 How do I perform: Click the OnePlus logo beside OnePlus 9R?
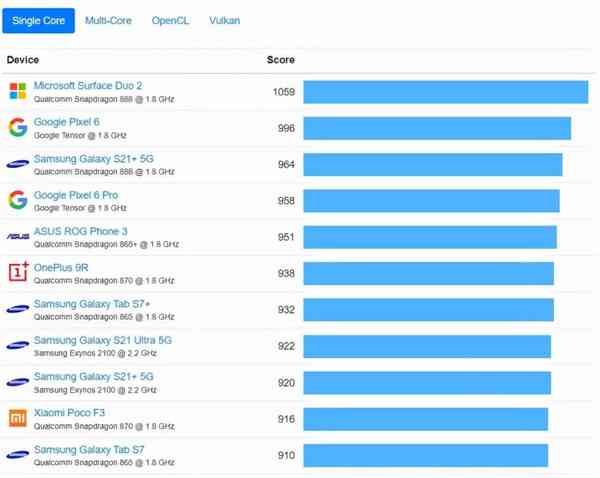pyautogui.click(x=18, y=273)
